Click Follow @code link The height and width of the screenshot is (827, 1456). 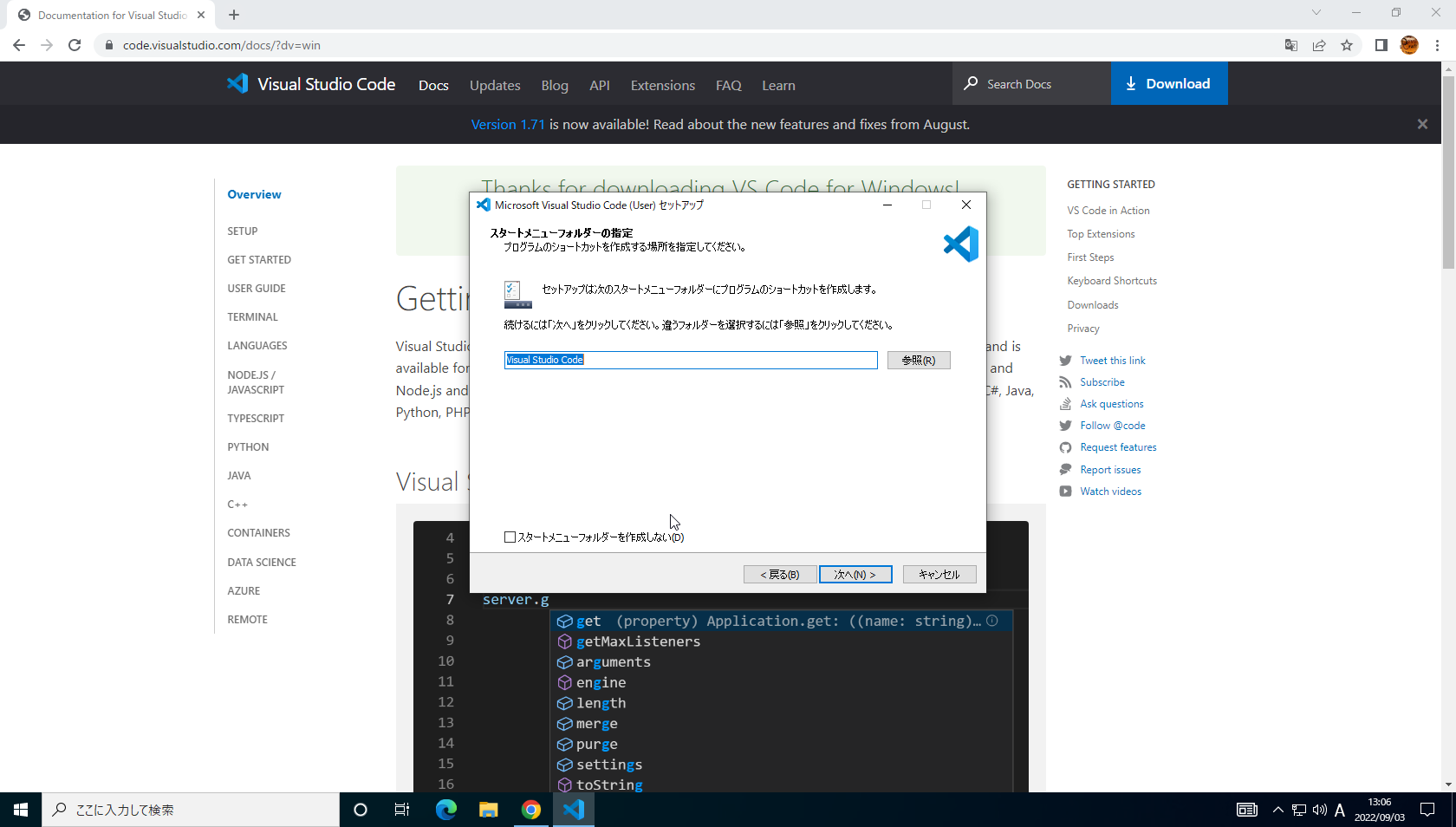1113,426
